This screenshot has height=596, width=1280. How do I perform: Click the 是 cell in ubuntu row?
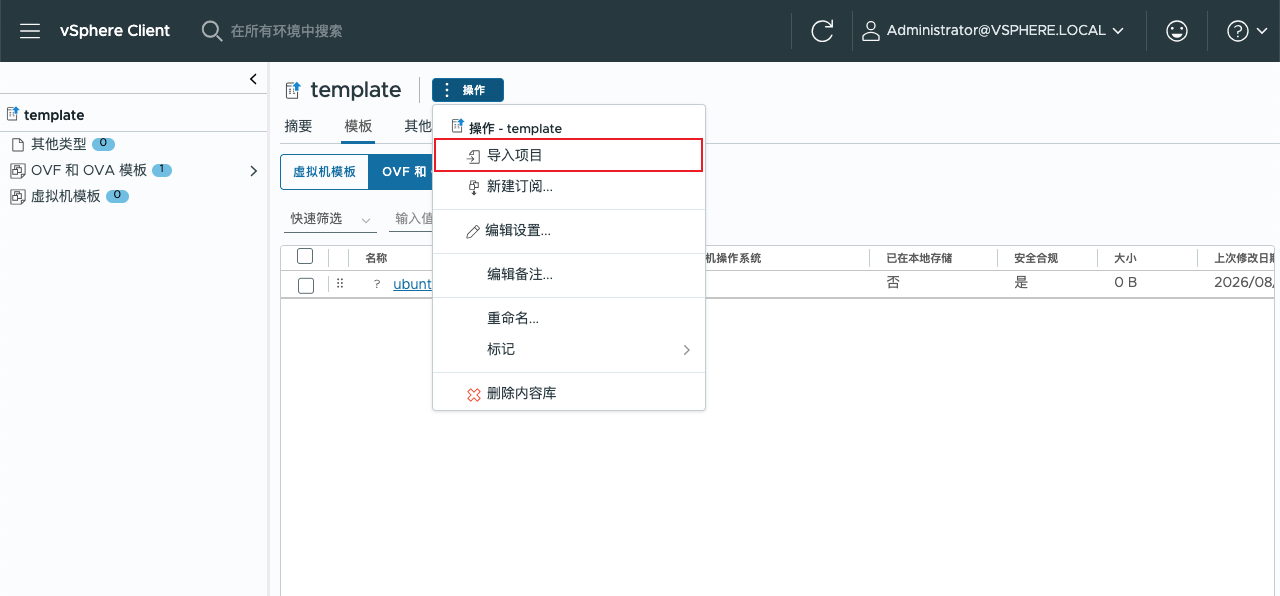pyautogui.click(x=1021, y=283)
